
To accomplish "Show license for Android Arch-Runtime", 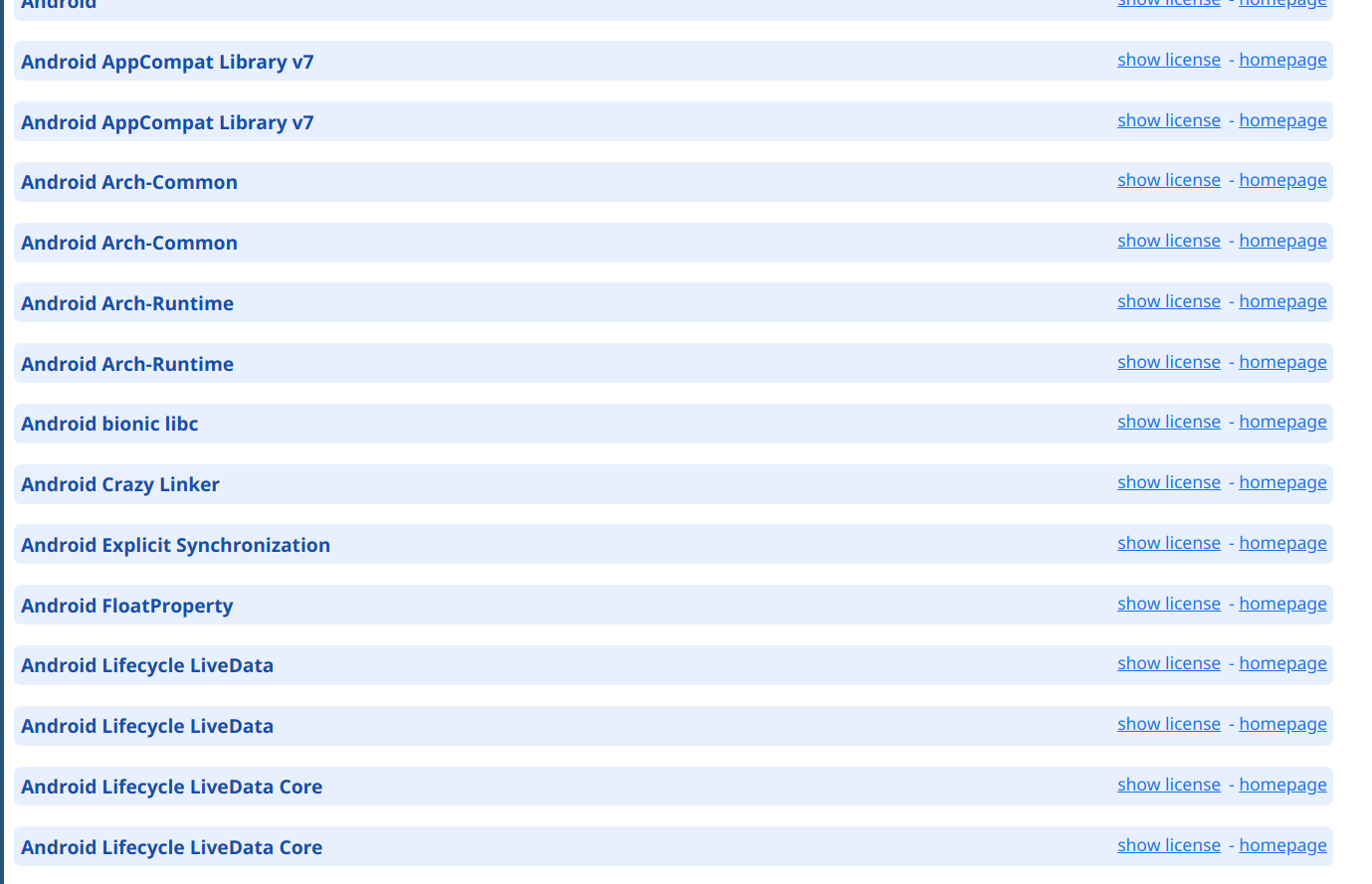I will (x=1168, y=301).
